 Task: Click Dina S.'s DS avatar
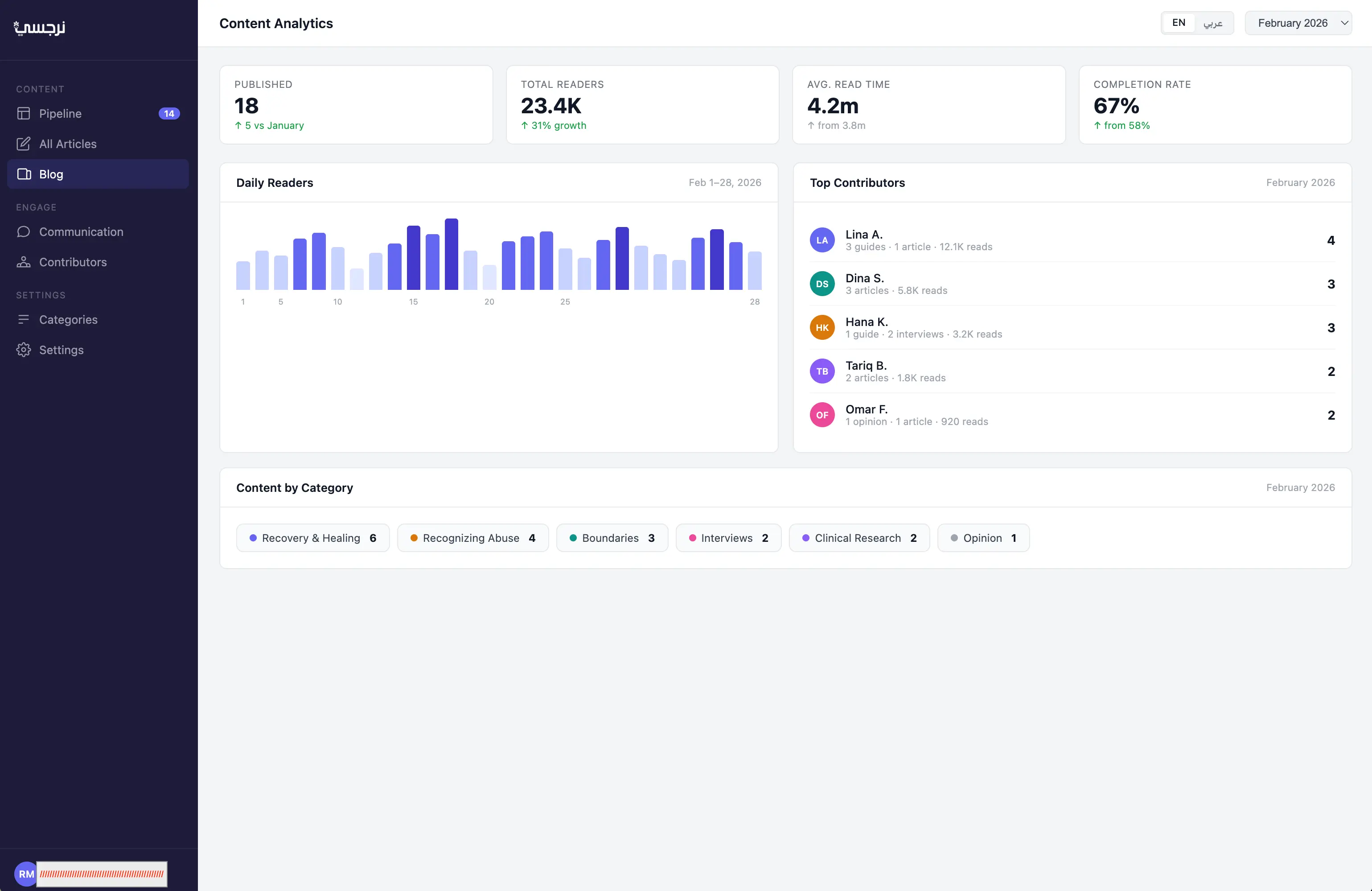822,285
